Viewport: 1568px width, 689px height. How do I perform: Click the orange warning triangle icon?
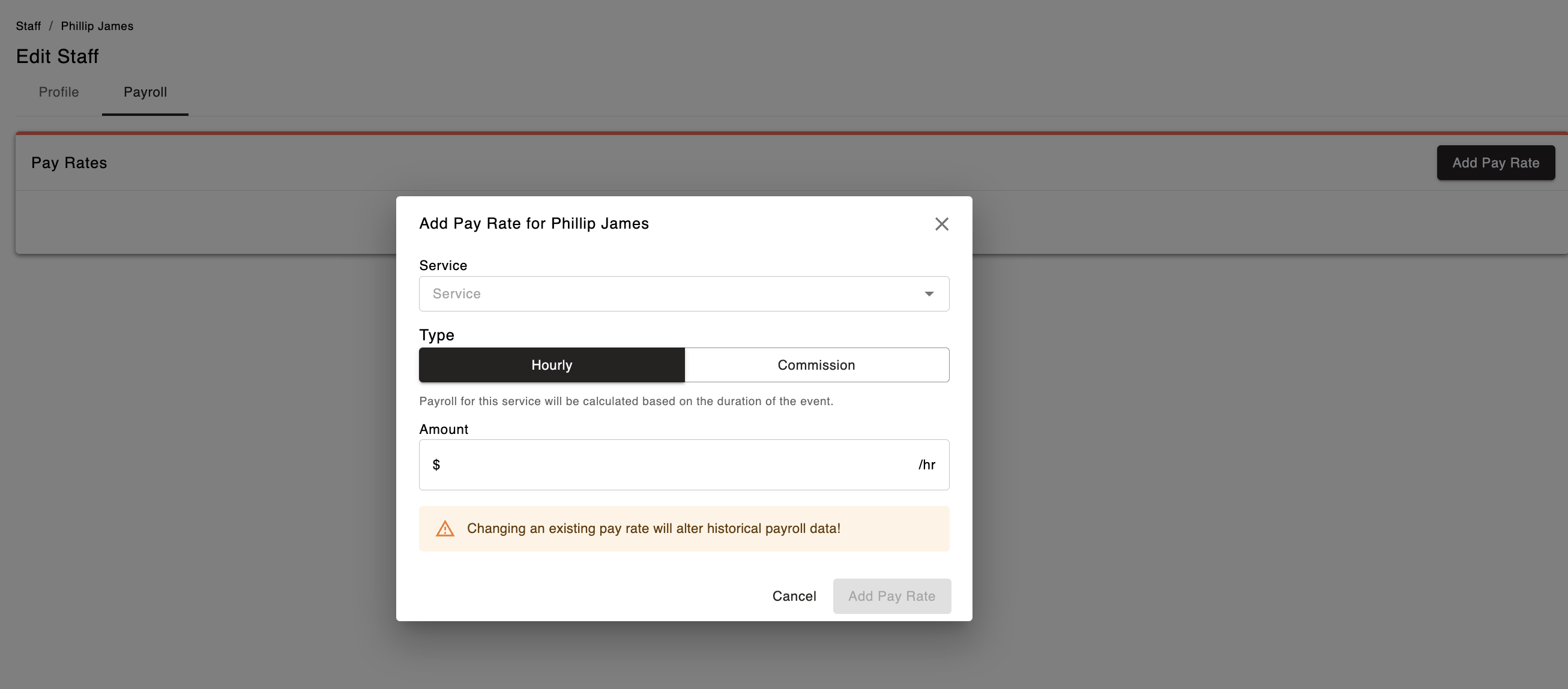(x=445, y=528)
